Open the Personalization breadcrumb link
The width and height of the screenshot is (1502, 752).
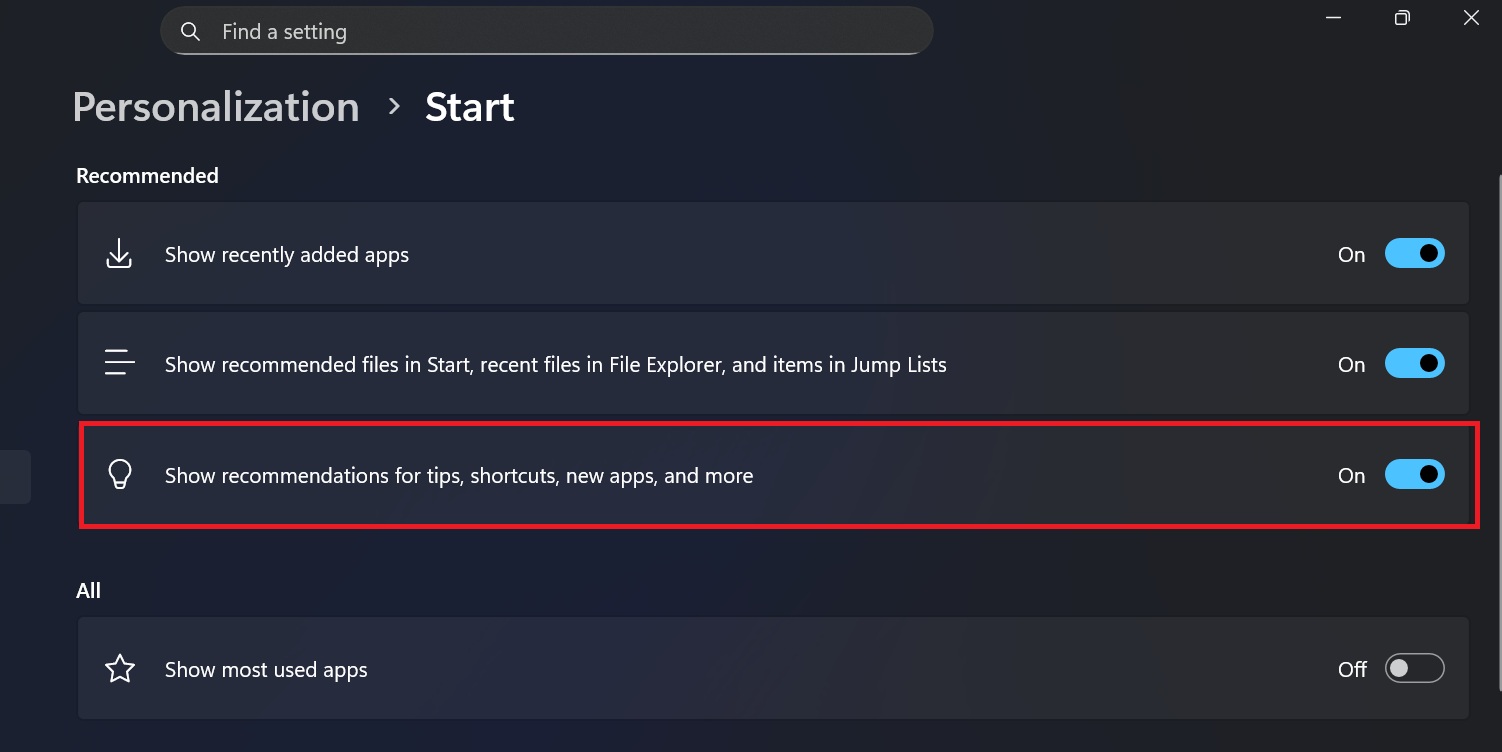[215, 106]
